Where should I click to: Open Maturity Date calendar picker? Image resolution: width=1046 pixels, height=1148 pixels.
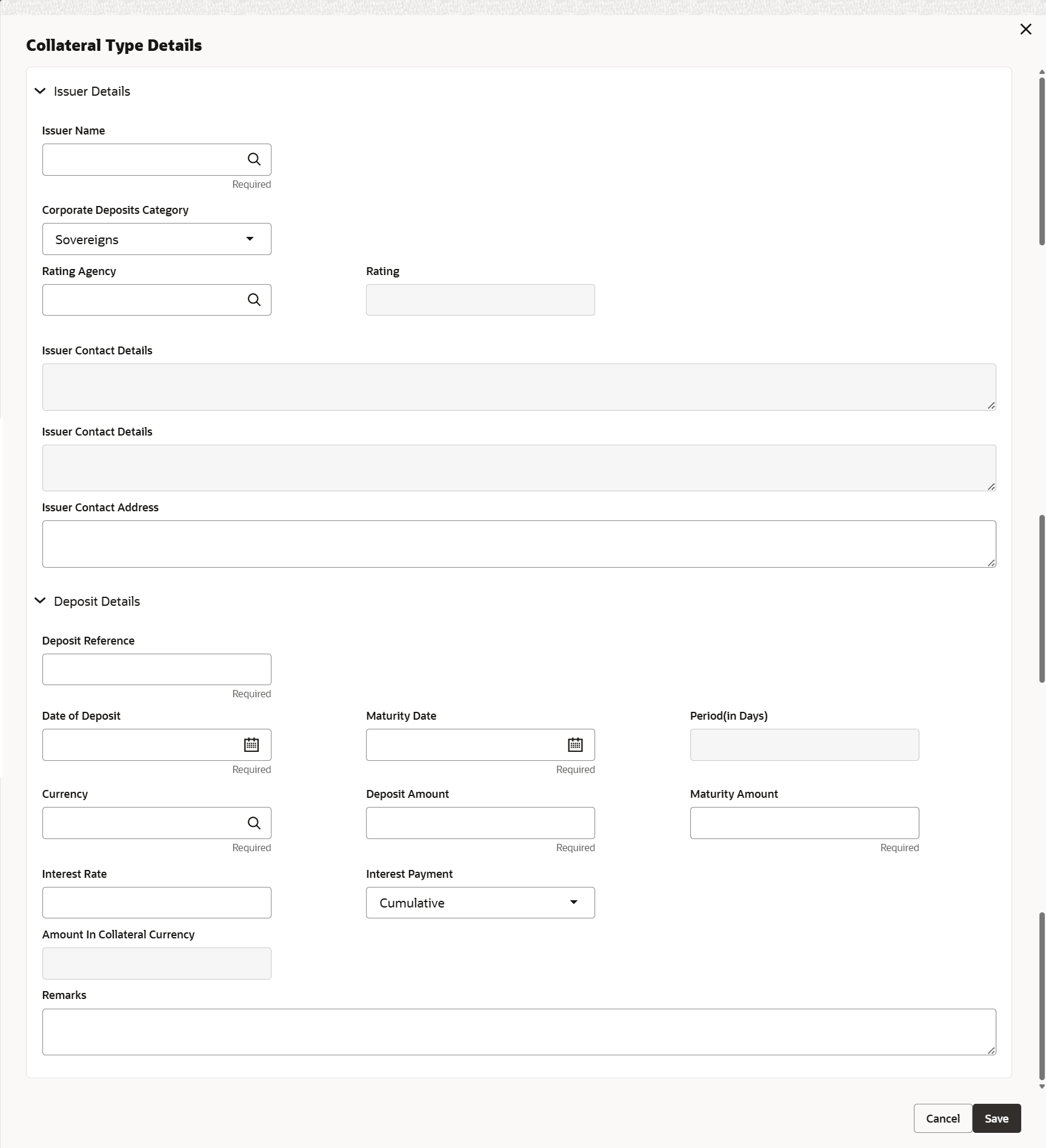click(x=575, y=745)
